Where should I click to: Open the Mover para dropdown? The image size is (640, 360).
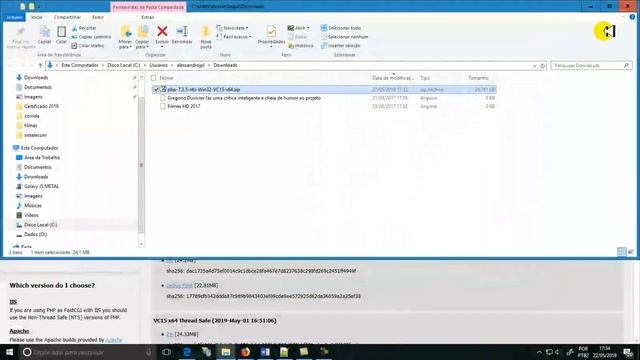click(125, 44)
